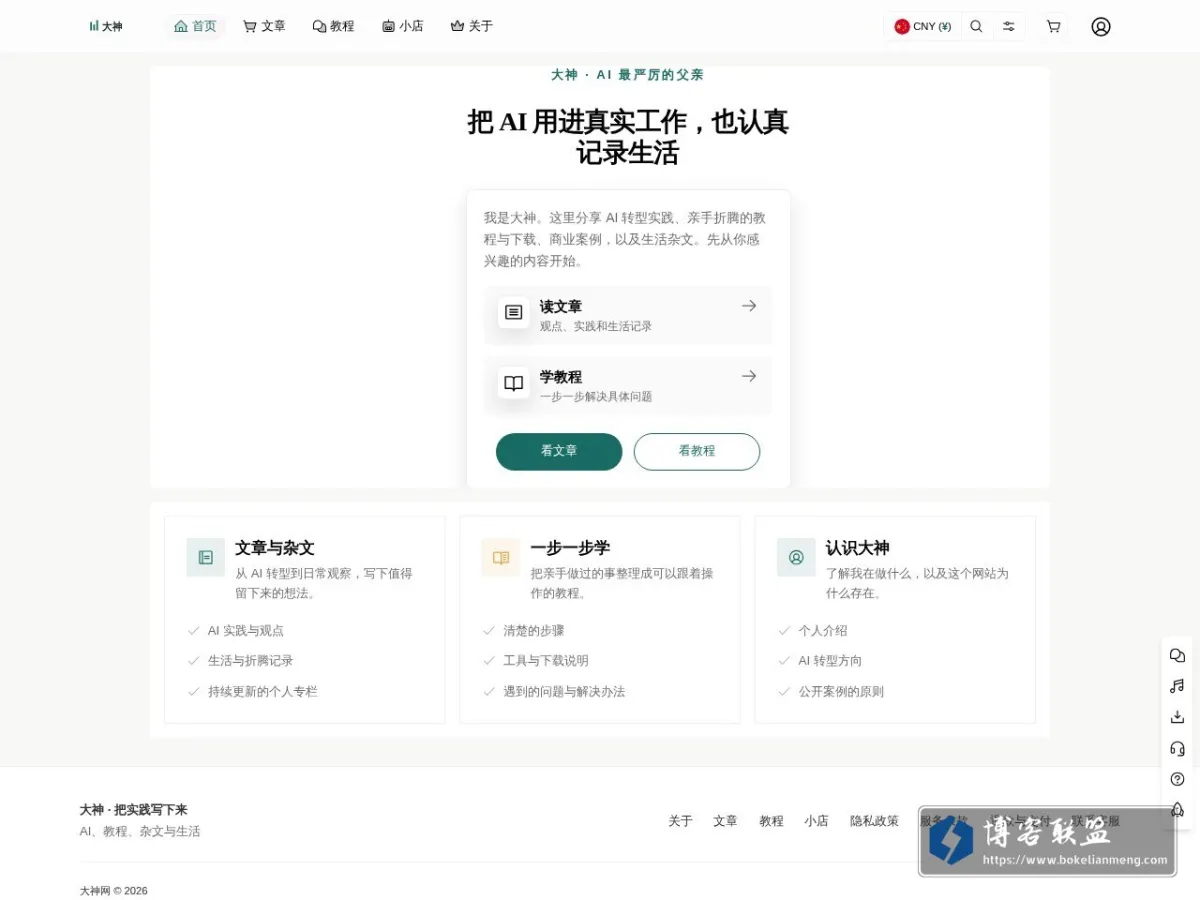Click the arrow on the 学教程 row
1200x900 pixels.
pyautogui.click(x=749, y=376)
